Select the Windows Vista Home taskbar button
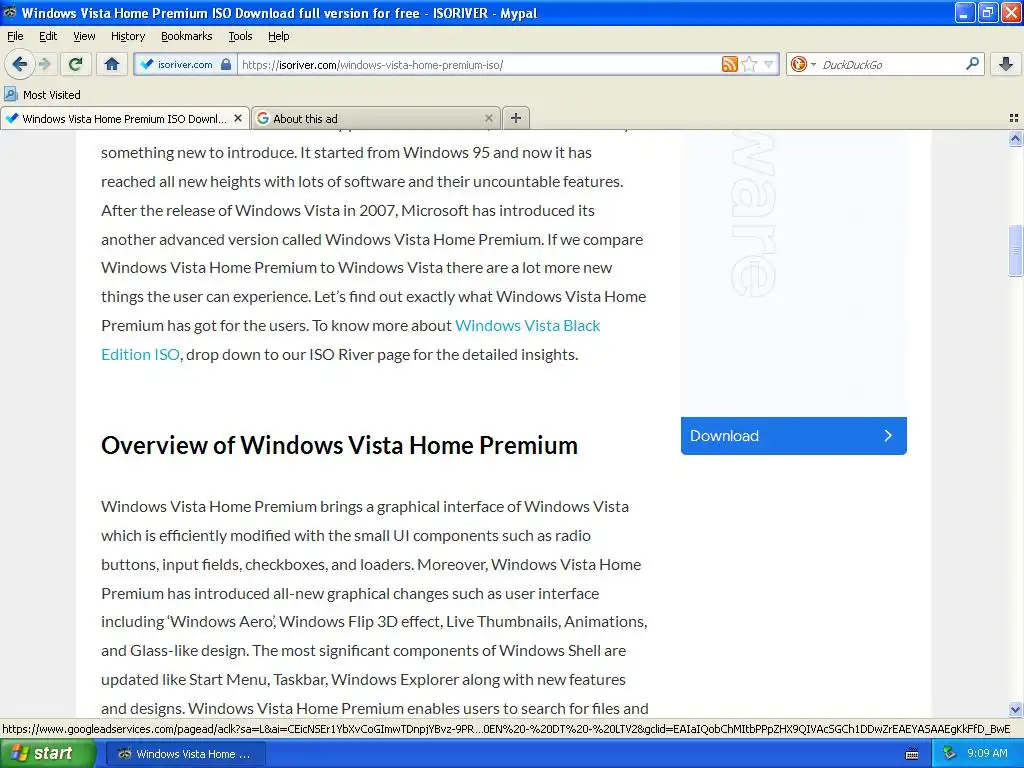The image size is (1024, 768). 184,754
